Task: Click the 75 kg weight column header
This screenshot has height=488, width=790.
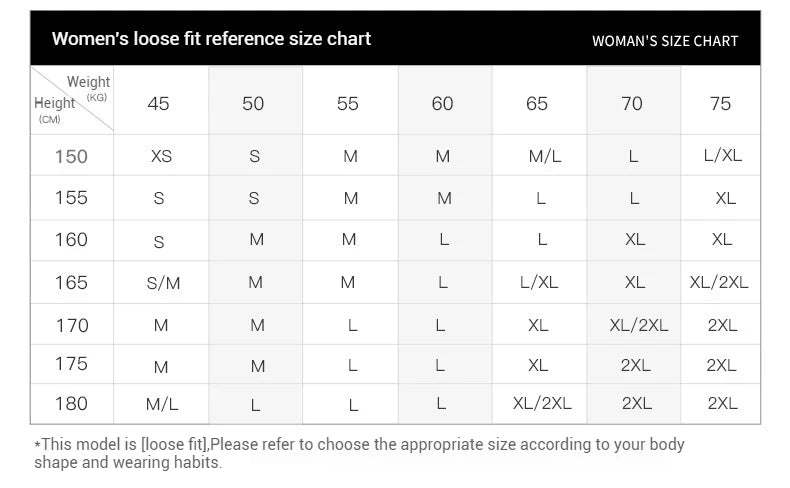Action: pos(720,103)
